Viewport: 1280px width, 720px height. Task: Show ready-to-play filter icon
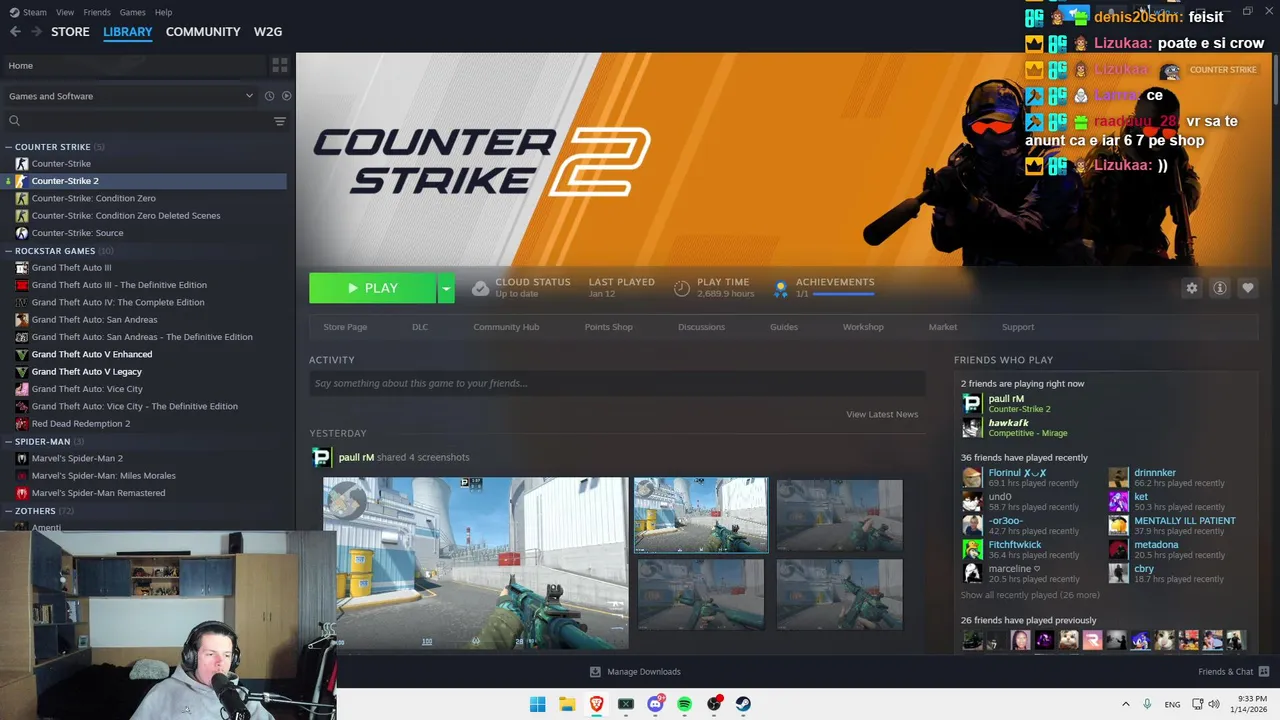pyautogui.click(x=286, y=96)
